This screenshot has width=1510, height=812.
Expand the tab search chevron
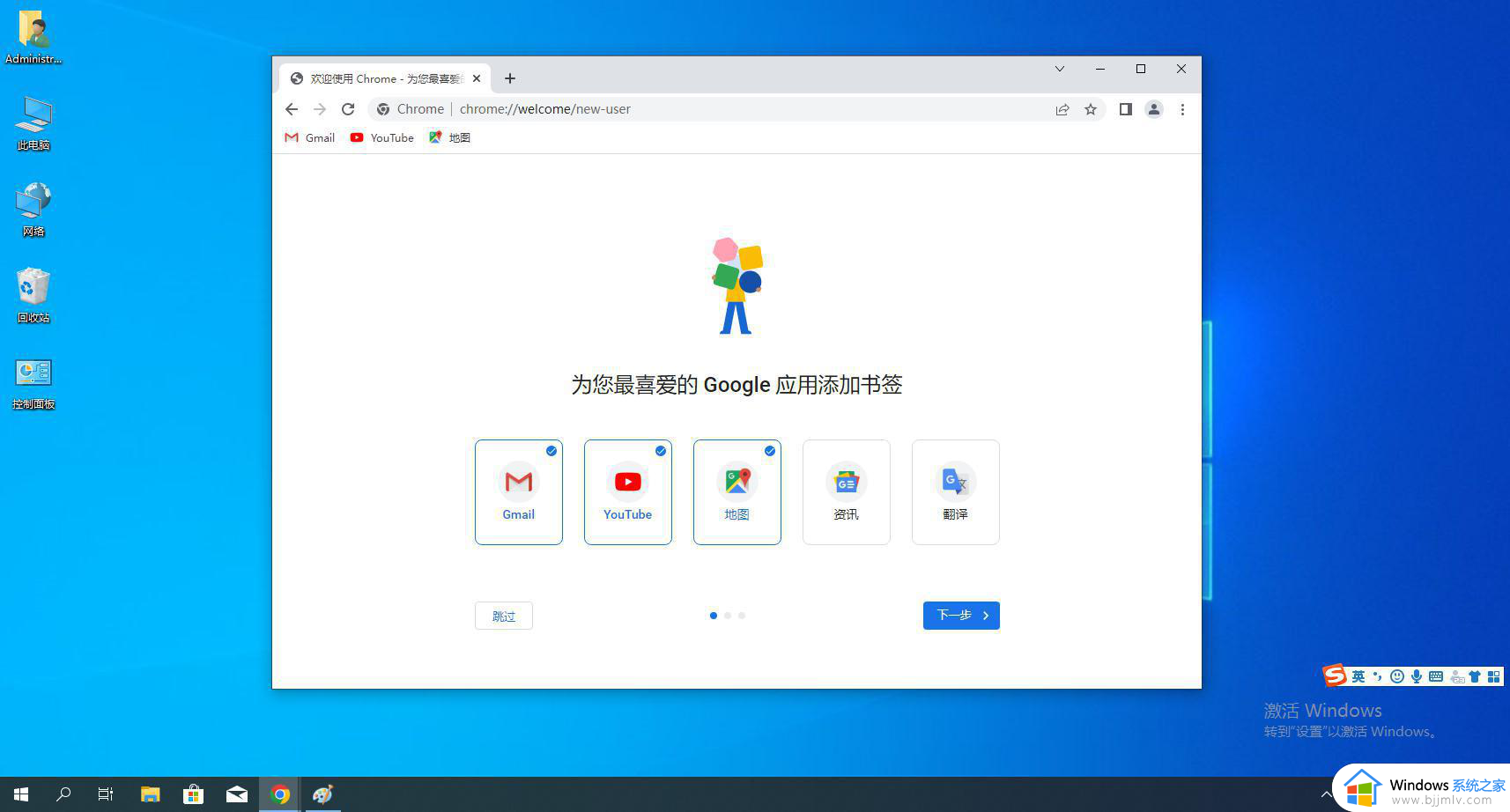point(1060,69)
